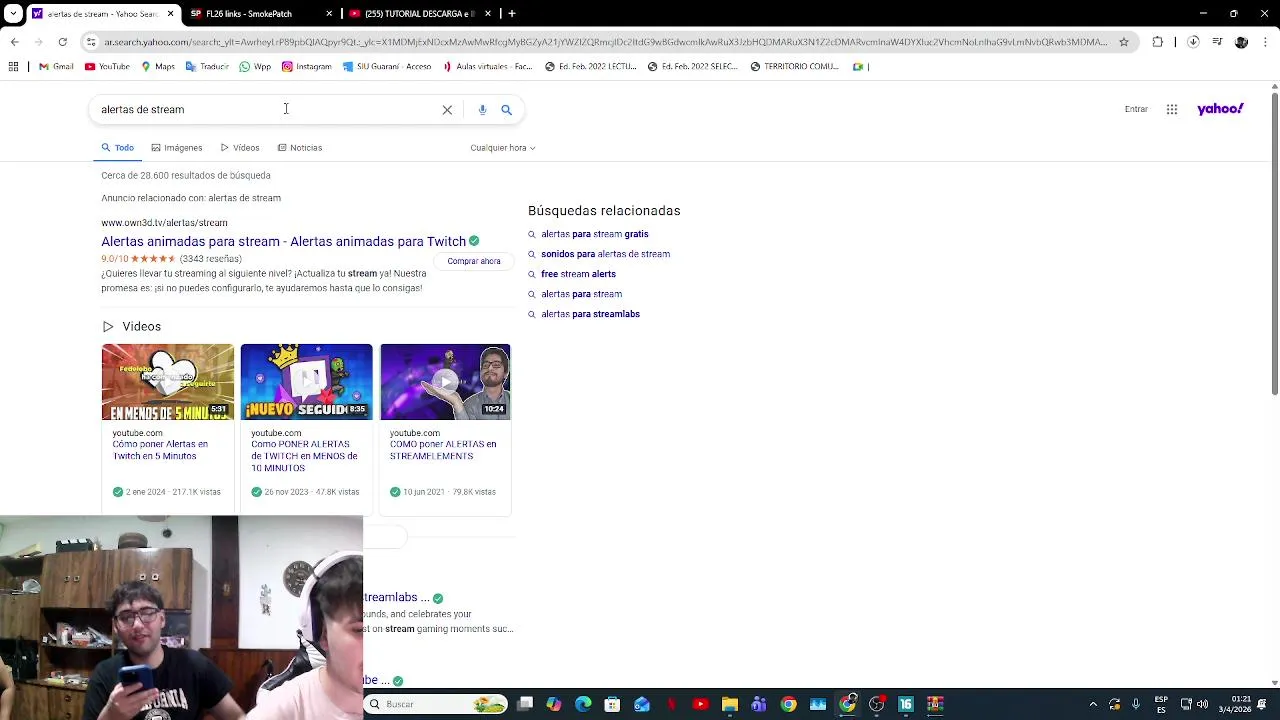This screenshot has width=1280, height=720.
Task: Submit search with the magnifier icon
Action: [506, 110]
